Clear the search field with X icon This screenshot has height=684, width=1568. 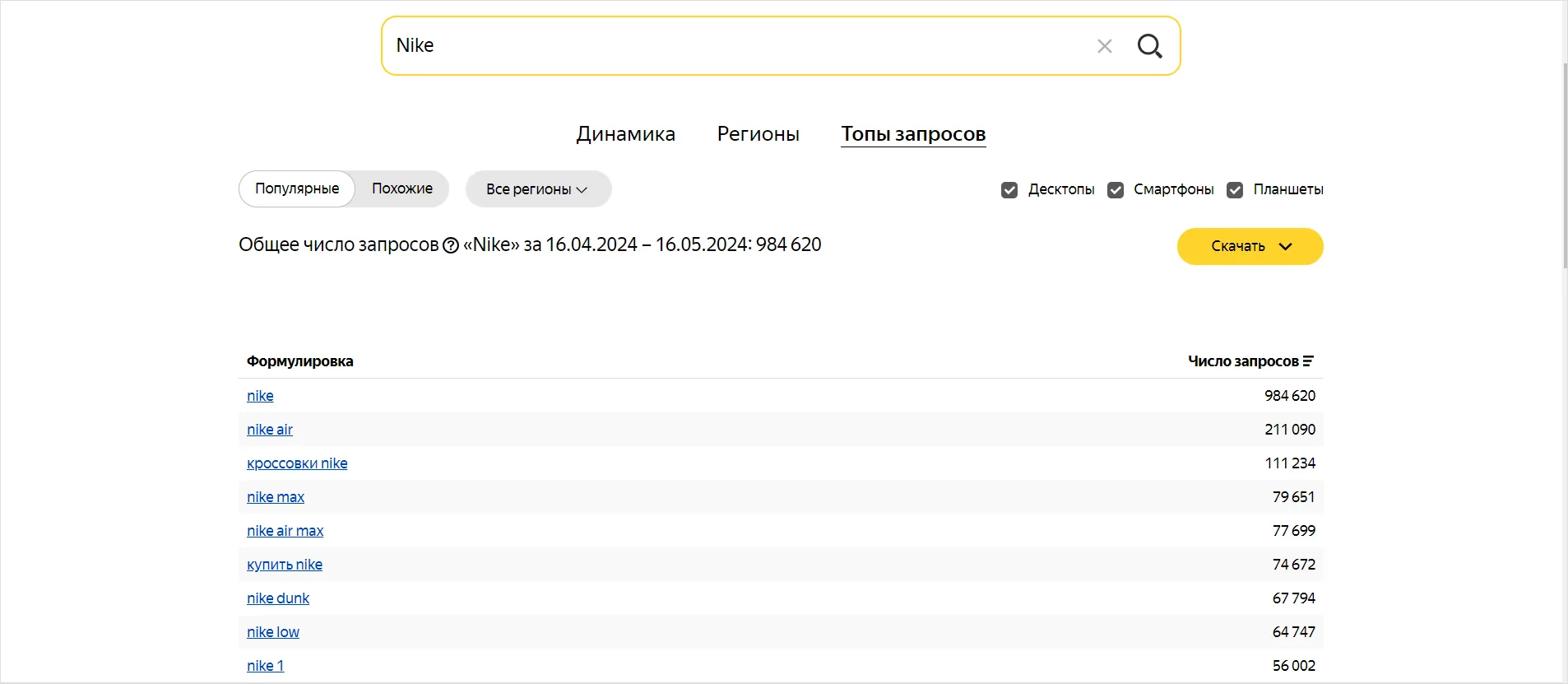point(1104,46)
